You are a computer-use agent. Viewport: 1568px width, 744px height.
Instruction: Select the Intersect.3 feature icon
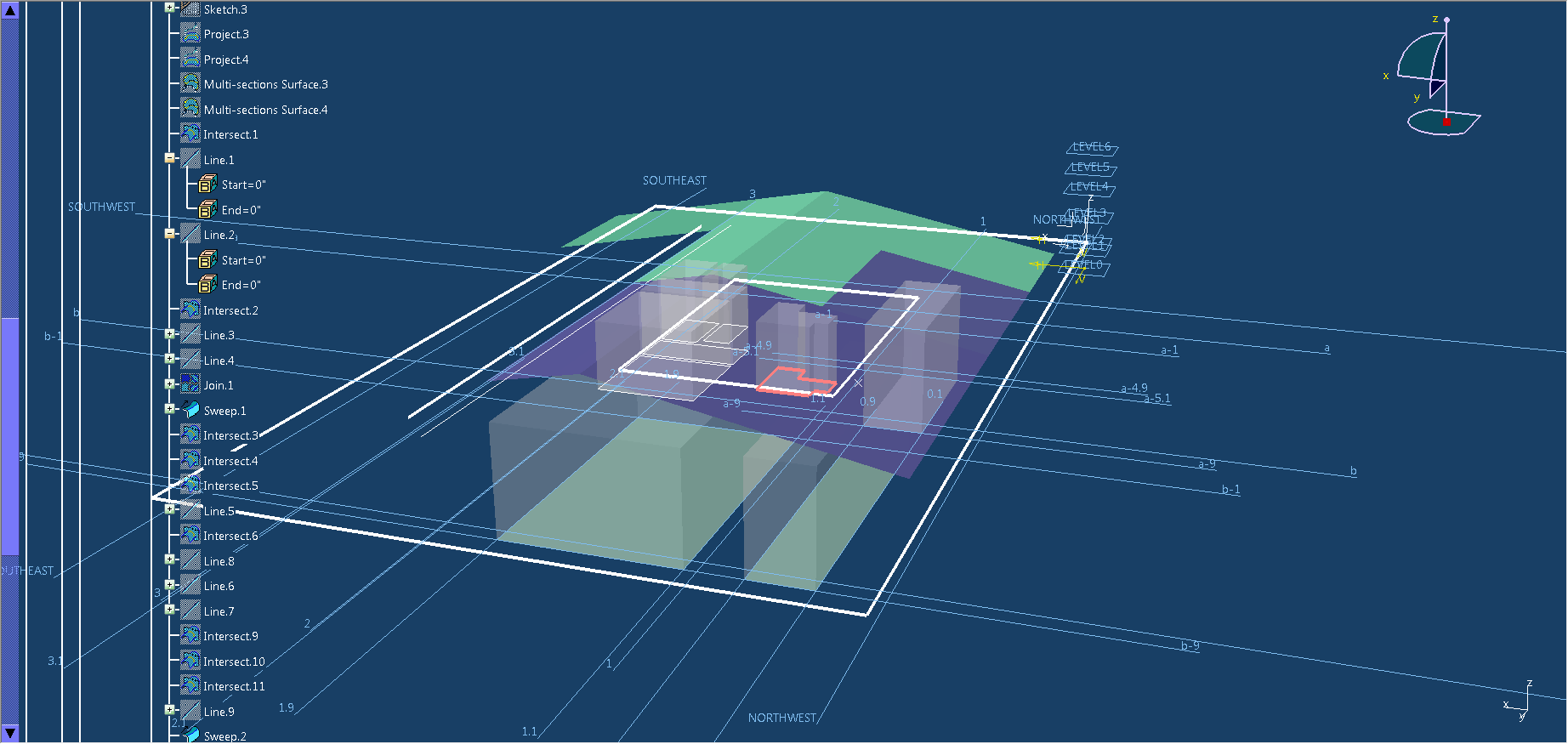tap(190, 435)
